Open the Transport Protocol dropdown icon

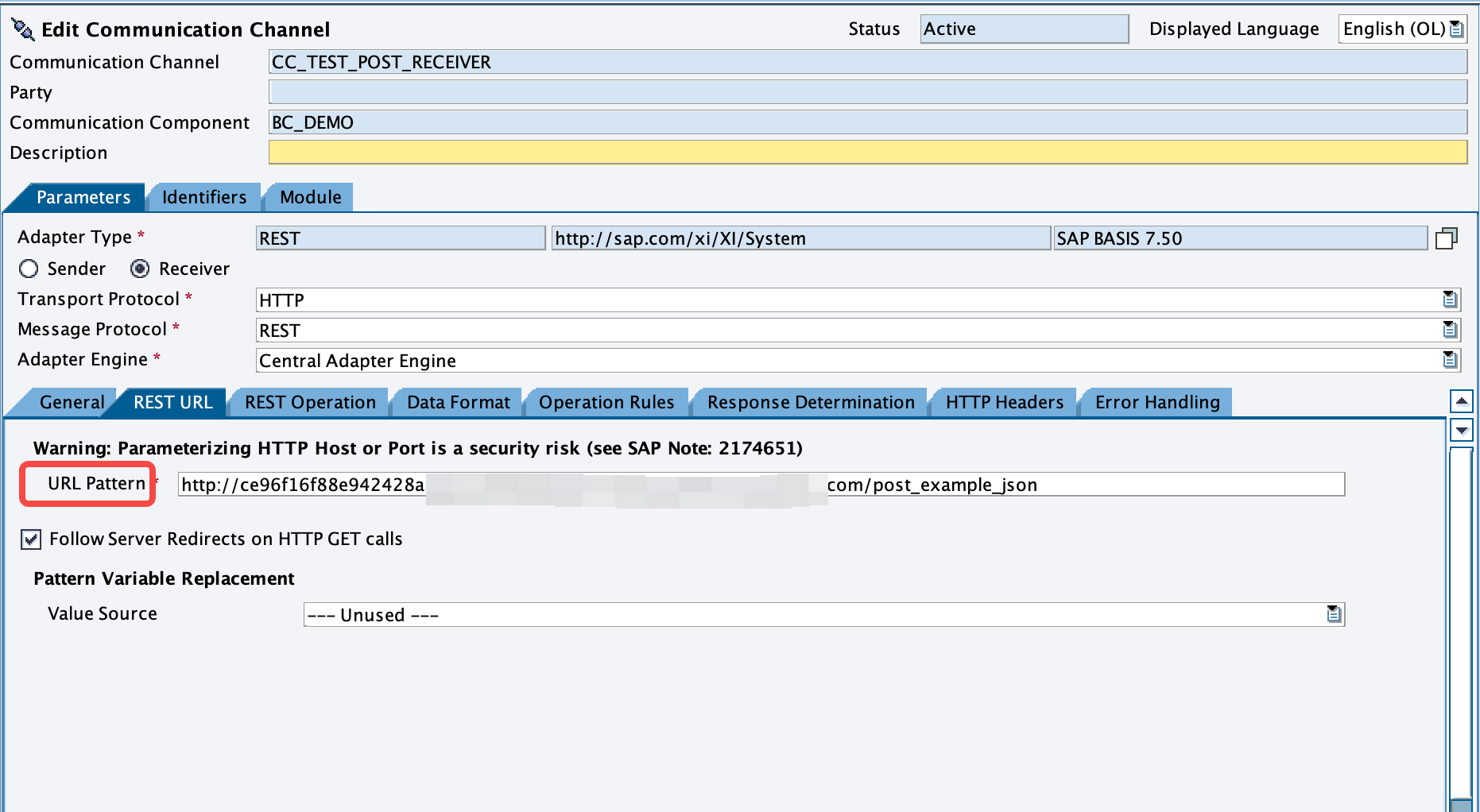click(x=1450, y=300)
